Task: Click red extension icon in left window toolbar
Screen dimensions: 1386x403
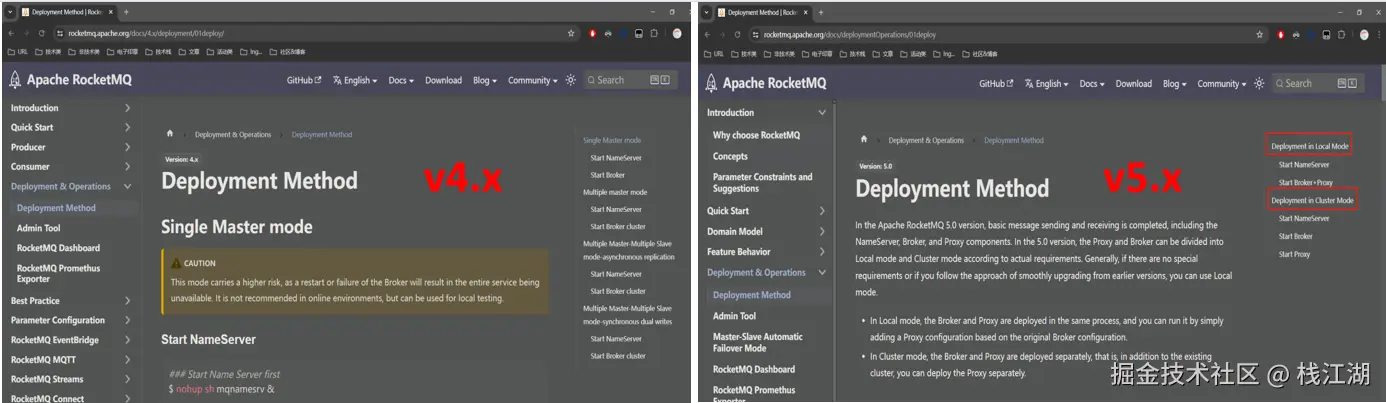Action: (593, 33)
